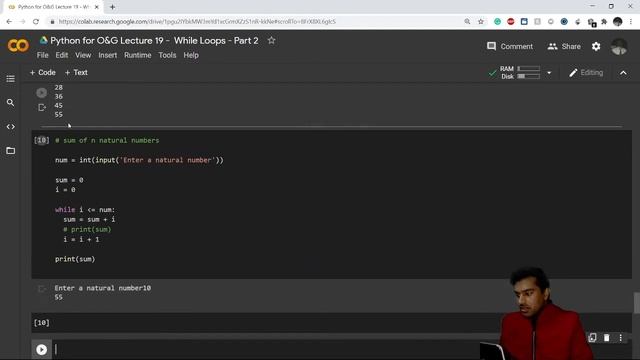Open the find and replace search icon
Image resolution: width=640 pixels, height=360 pixels.
[11, 103]
